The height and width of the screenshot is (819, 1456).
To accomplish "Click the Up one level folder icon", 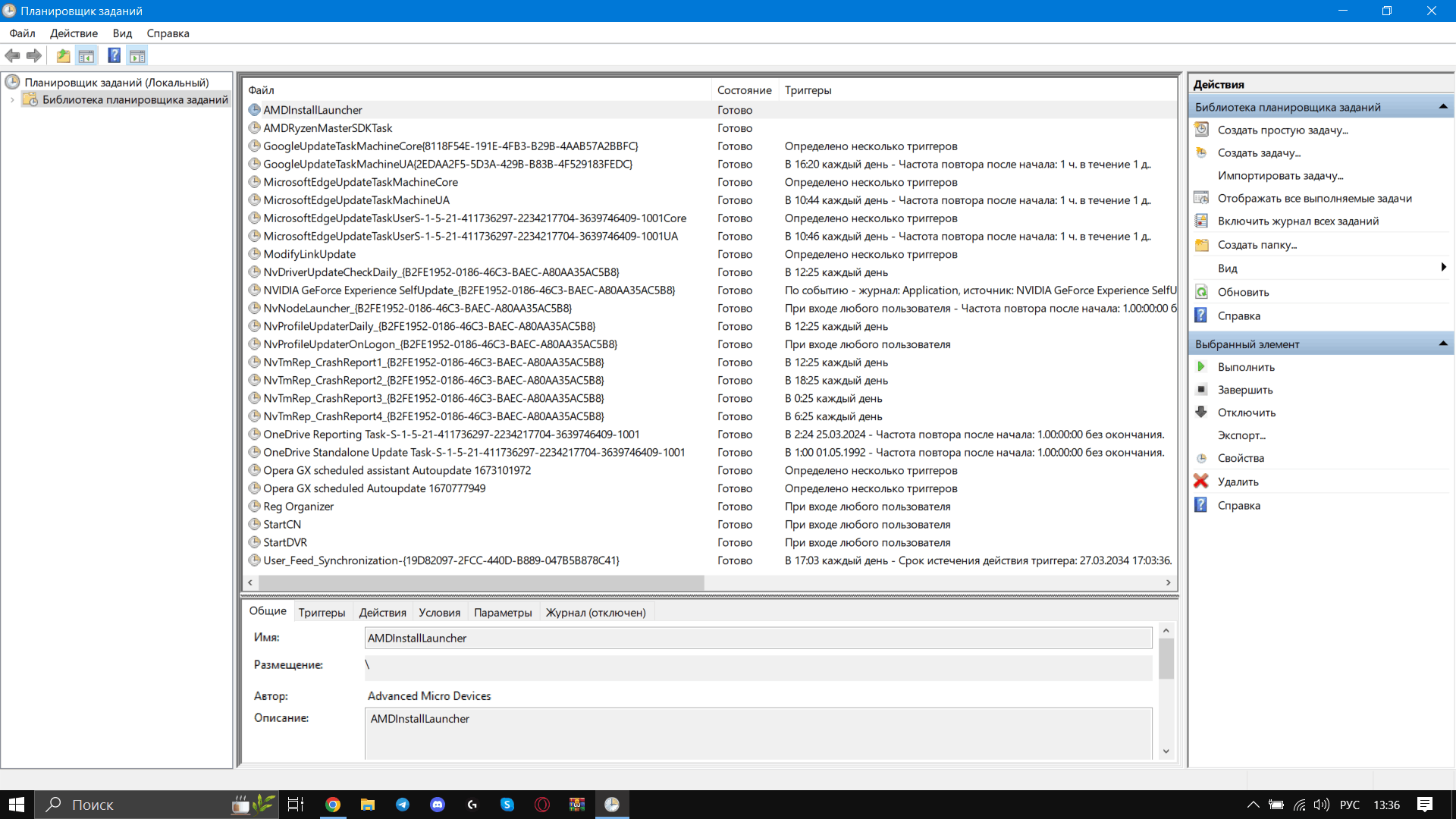I will pyautogui.click(x=63, y=55).
